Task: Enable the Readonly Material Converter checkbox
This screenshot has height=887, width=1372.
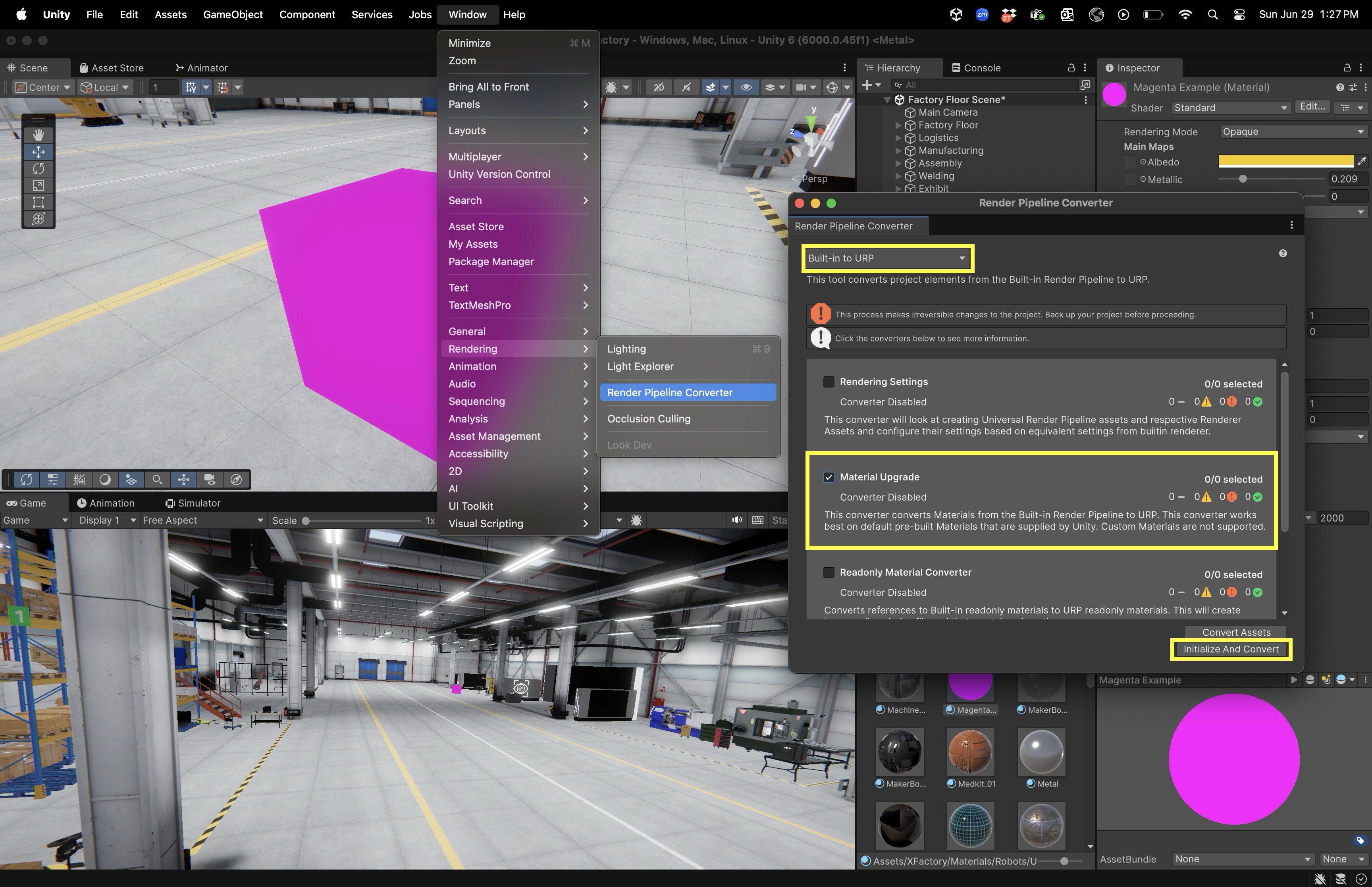Action: tap(829, 573)
